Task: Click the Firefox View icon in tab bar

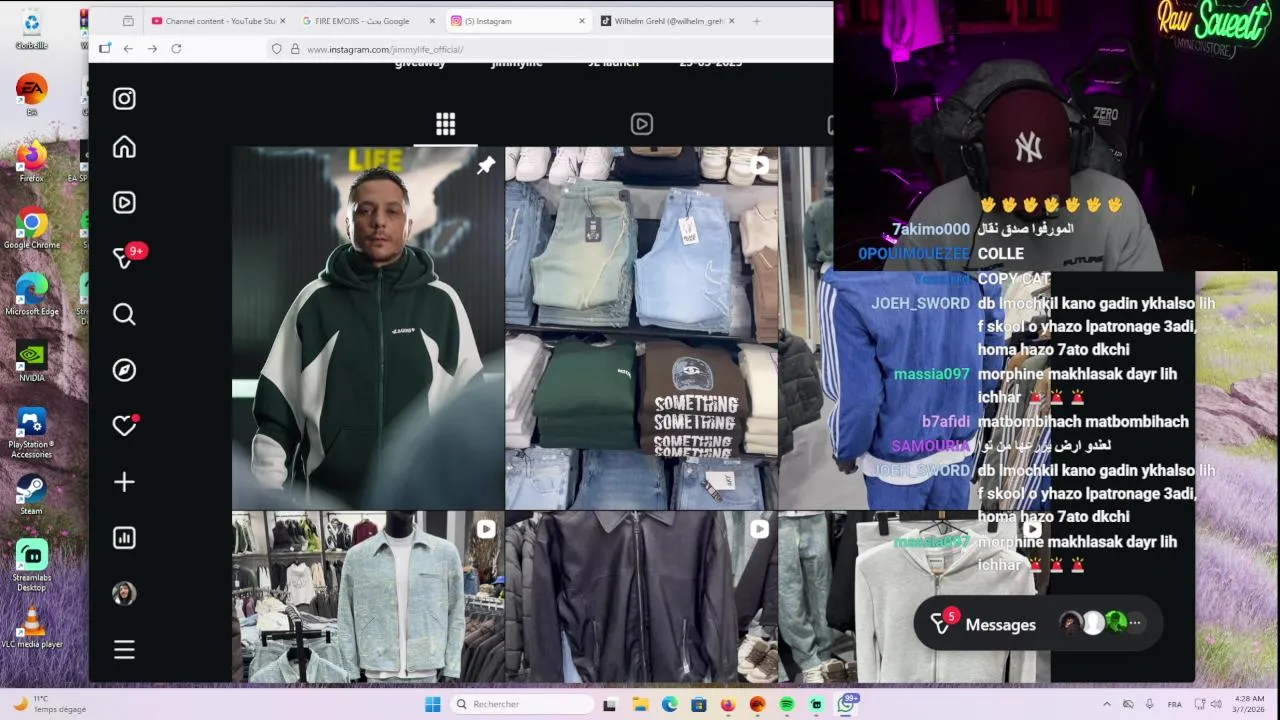Action: [128, 21]
